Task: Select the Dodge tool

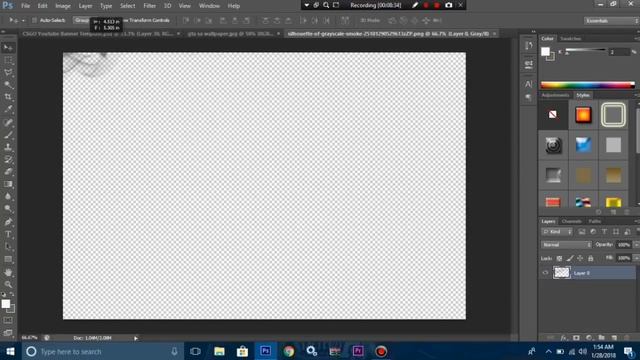Action: pyautogui.click(x=8, y=209)
